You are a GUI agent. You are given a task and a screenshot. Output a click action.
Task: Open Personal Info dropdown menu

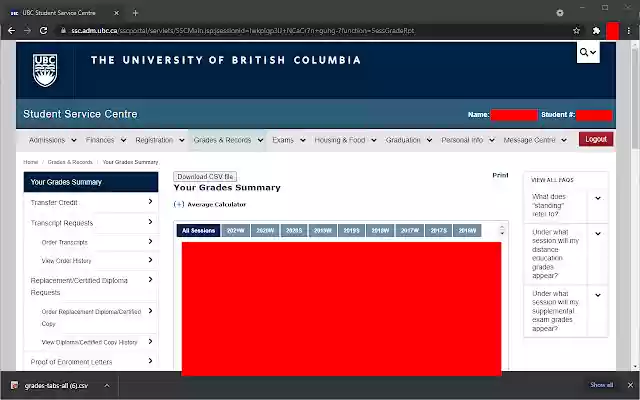tap(468, 140)
